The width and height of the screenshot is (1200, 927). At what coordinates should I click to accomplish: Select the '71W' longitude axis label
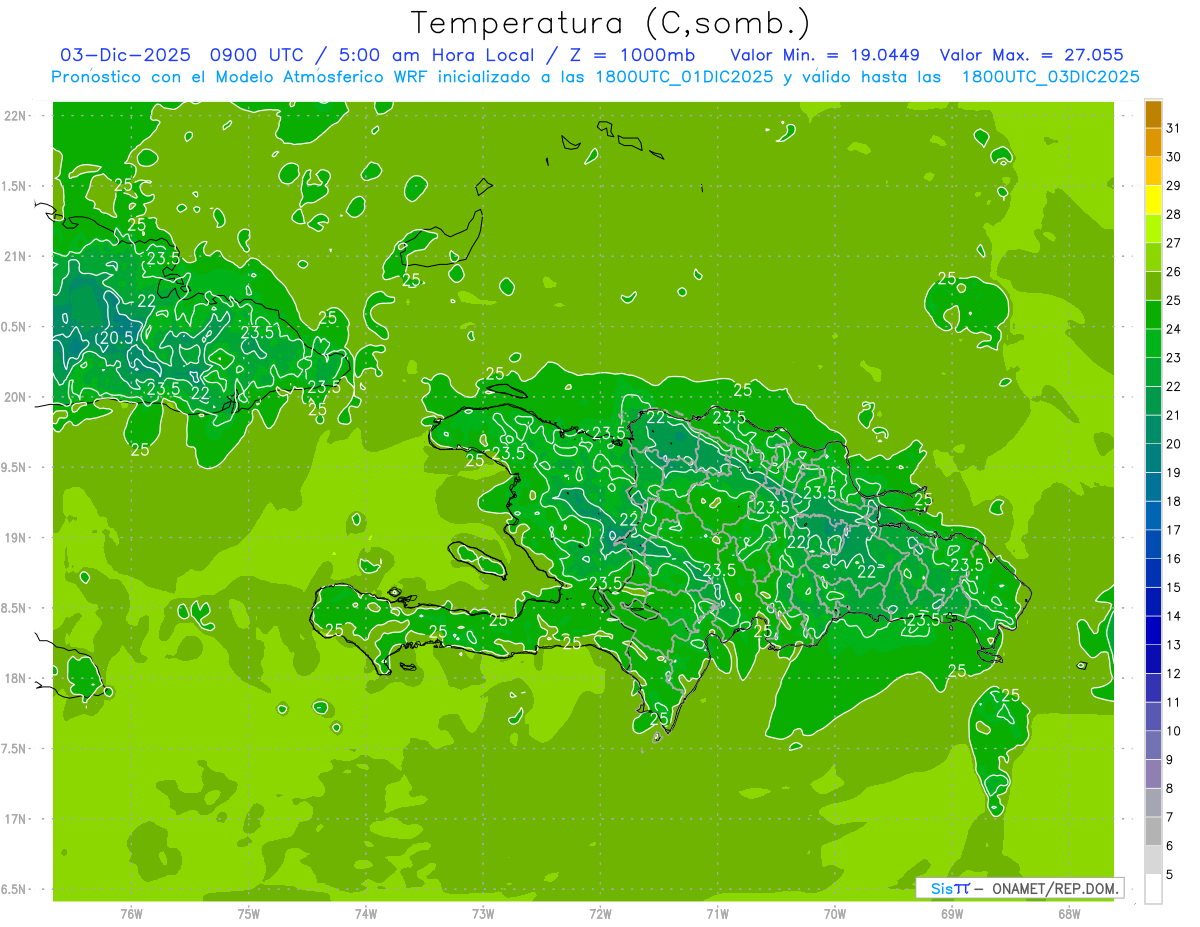coord(717,913)
